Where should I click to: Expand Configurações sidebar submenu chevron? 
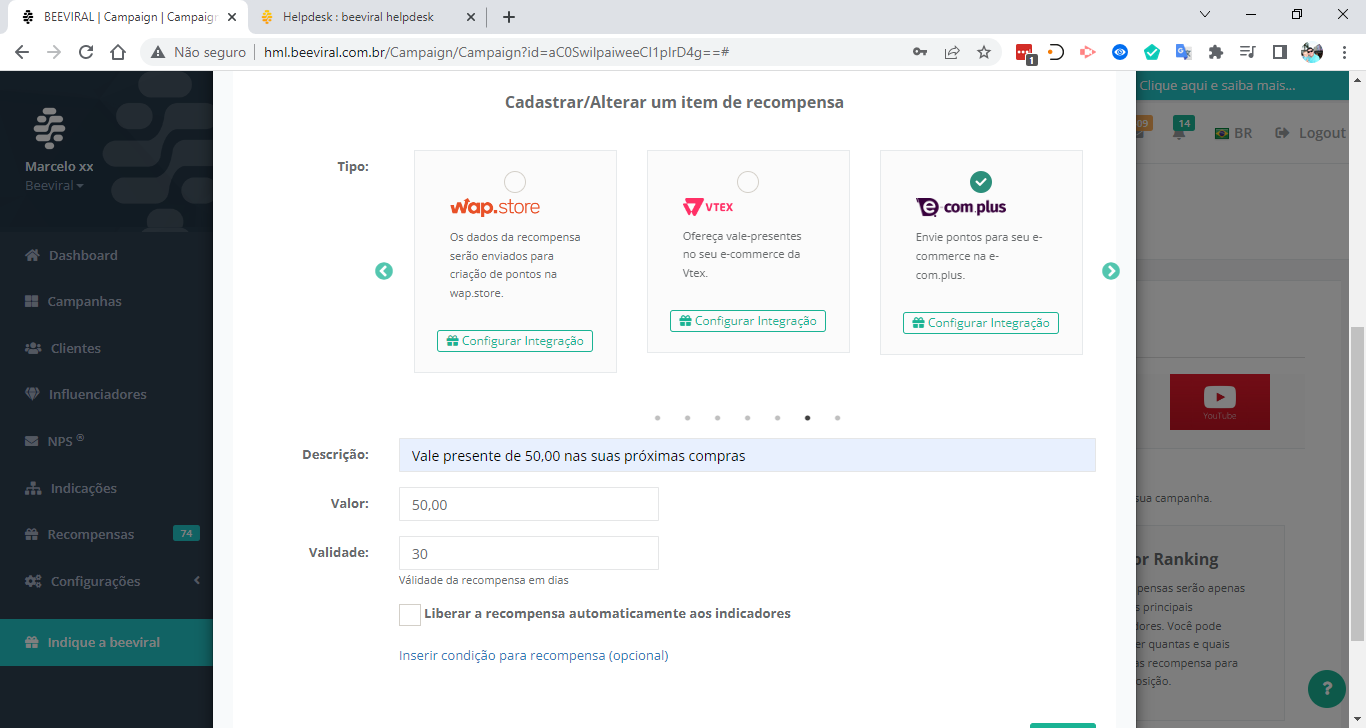click(x=197, y=580)
